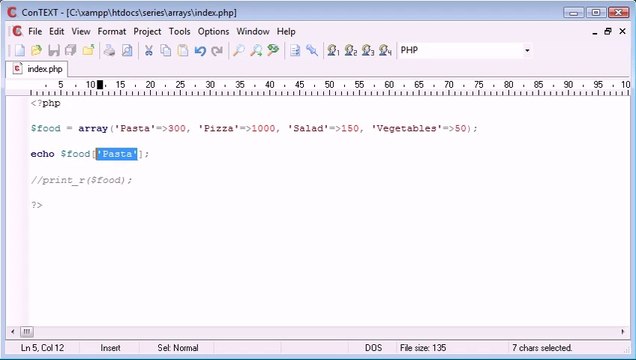
Task: Open Print Preview icon
Action: click(x=127, y=50)
